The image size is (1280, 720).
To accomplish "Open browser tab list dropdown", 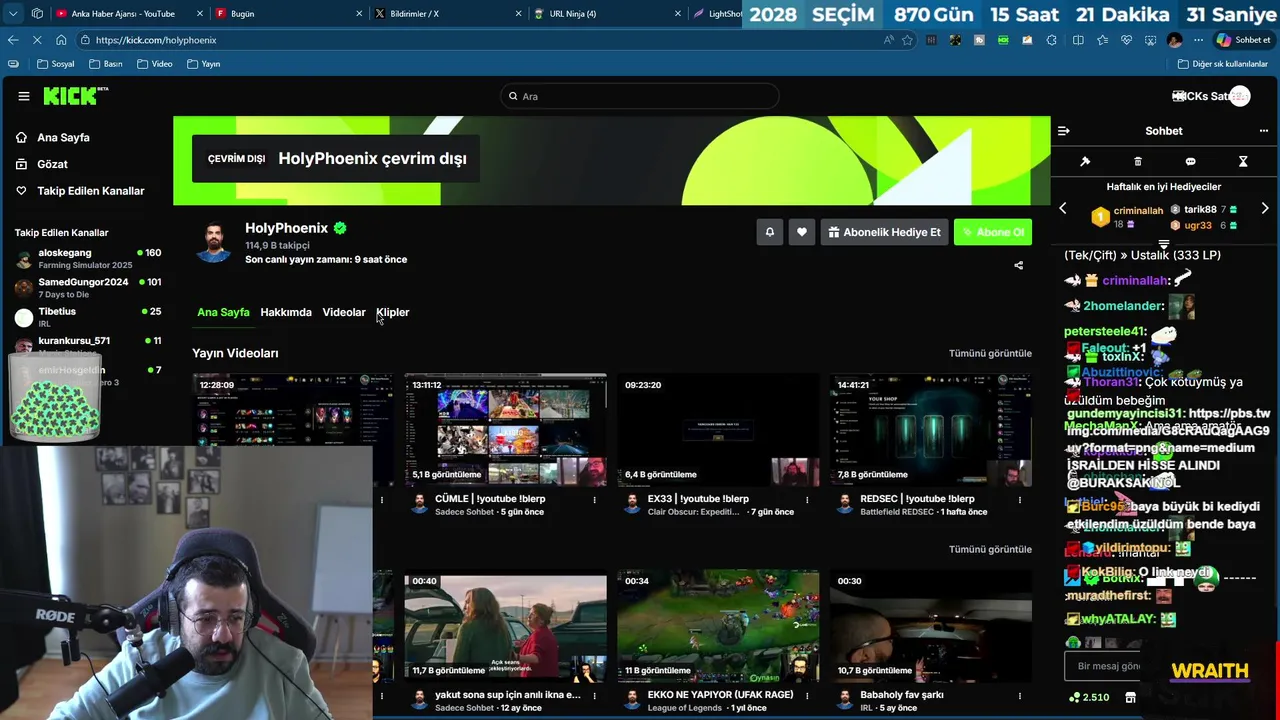I will click(13, 14).
